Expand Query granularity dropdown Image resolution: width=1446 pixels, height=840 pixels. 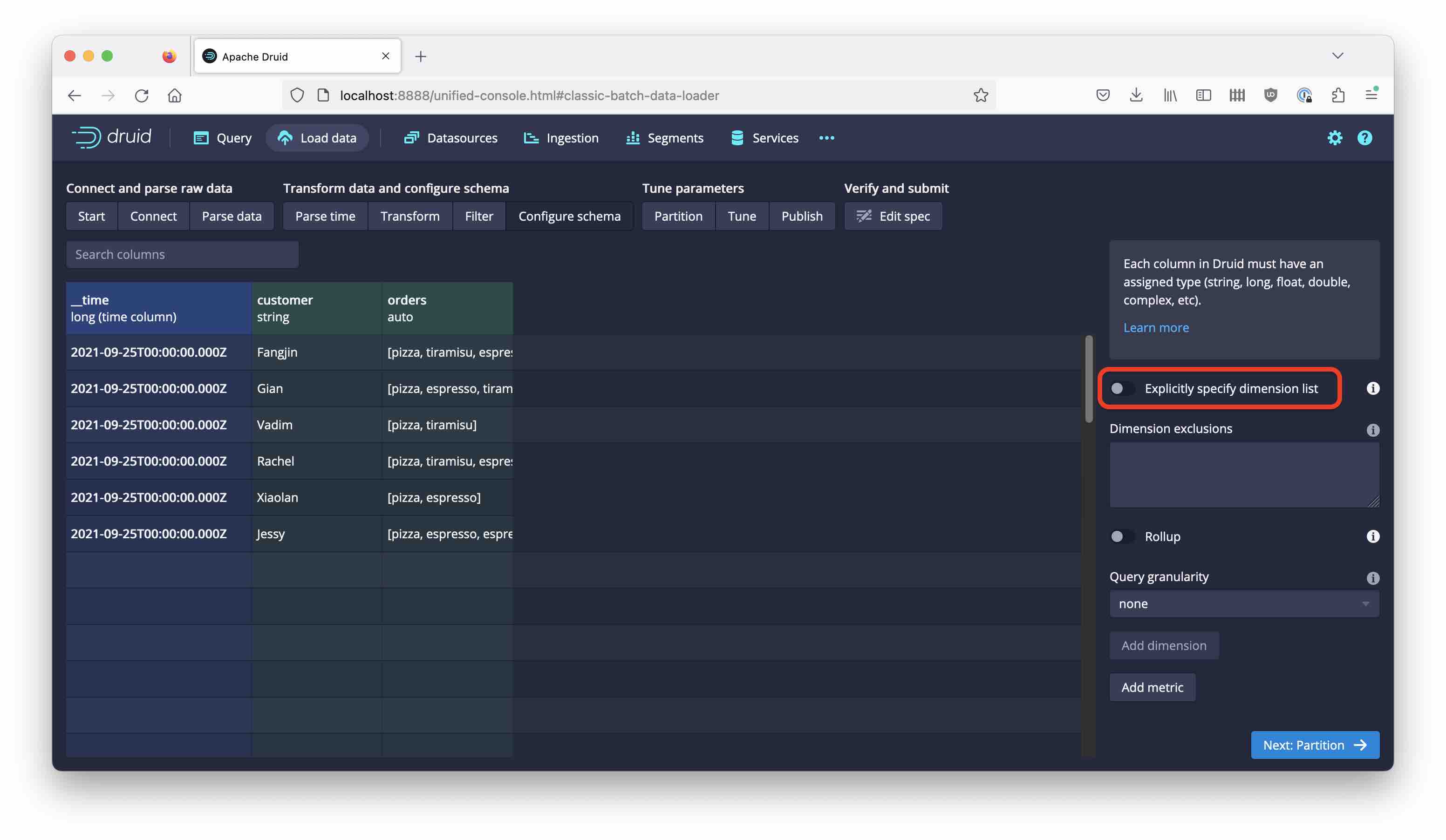click(1243, 603)
